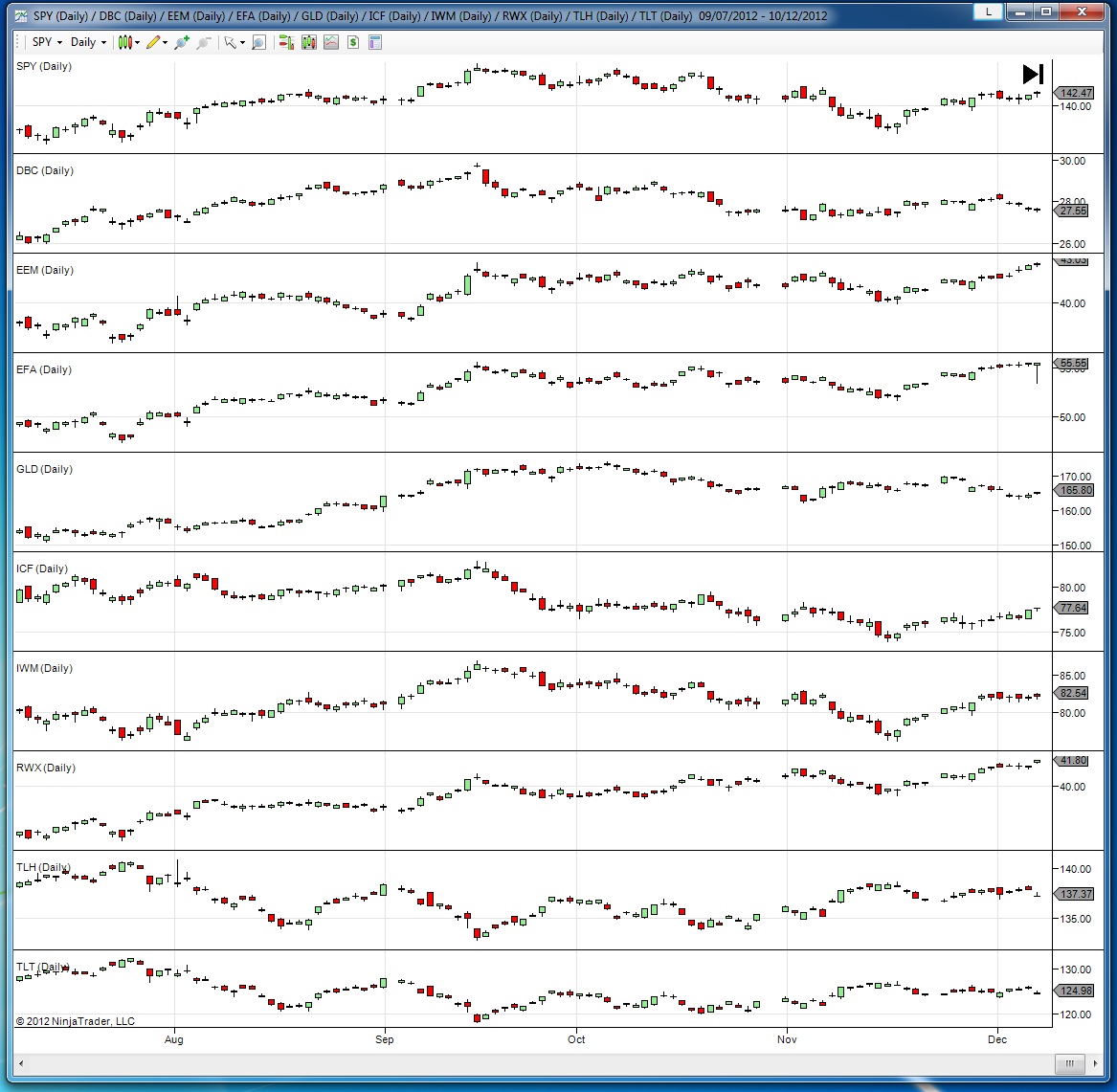1117x1092 pixels.
Task: Click the 26.00 price label in DBC panel
Action: (x=1072, y=244)
